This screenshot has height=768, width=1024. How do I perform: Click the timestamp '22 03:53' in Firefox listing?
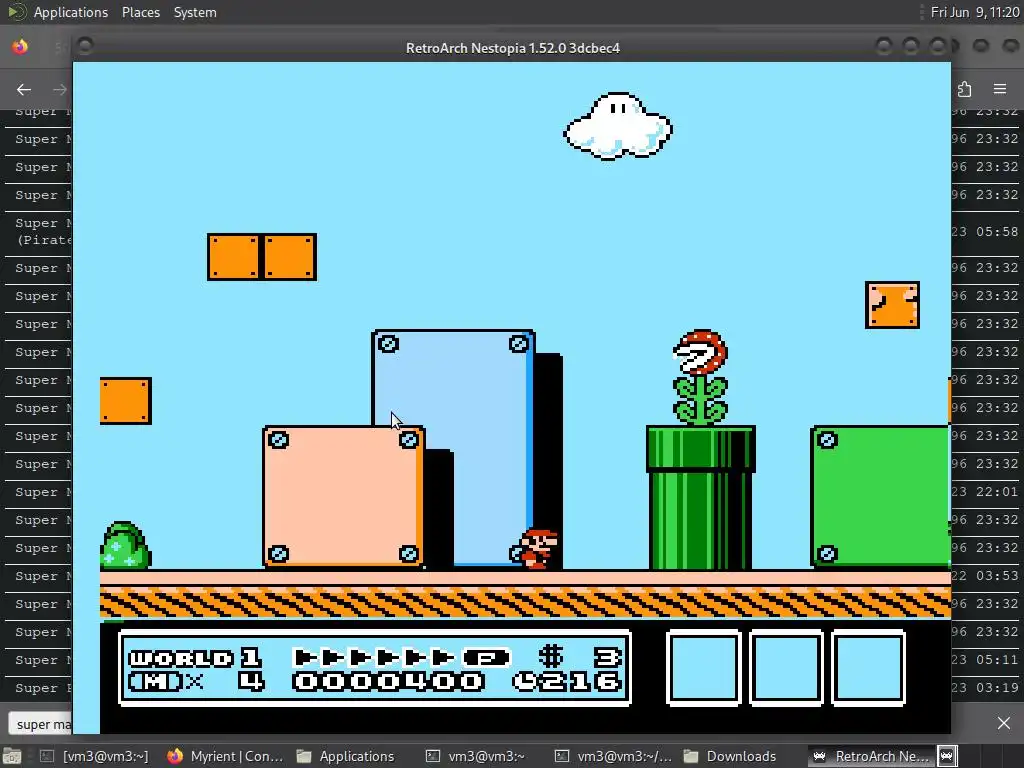coord(985,576)
